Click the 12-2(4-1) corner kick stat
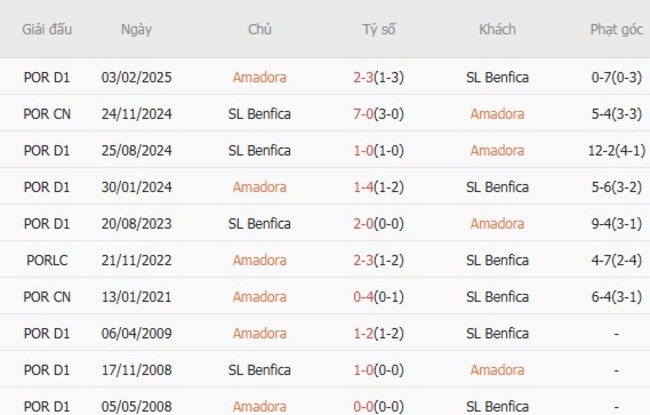Viewport: 650px width, 415px height. tap(617, 151)
